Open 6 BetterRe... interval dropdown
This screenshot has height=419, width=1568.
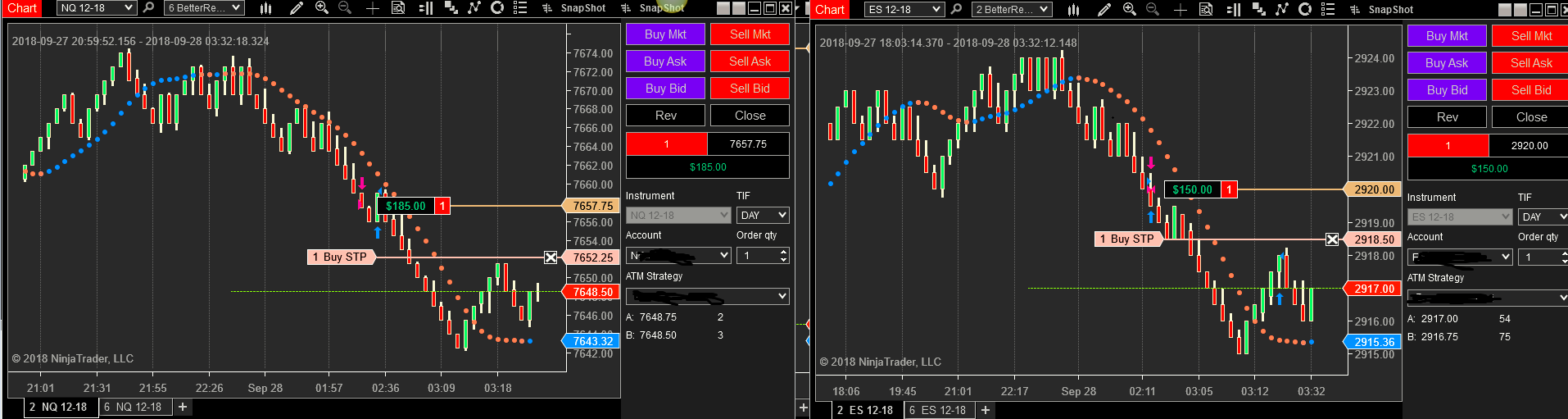click(204, 8)
